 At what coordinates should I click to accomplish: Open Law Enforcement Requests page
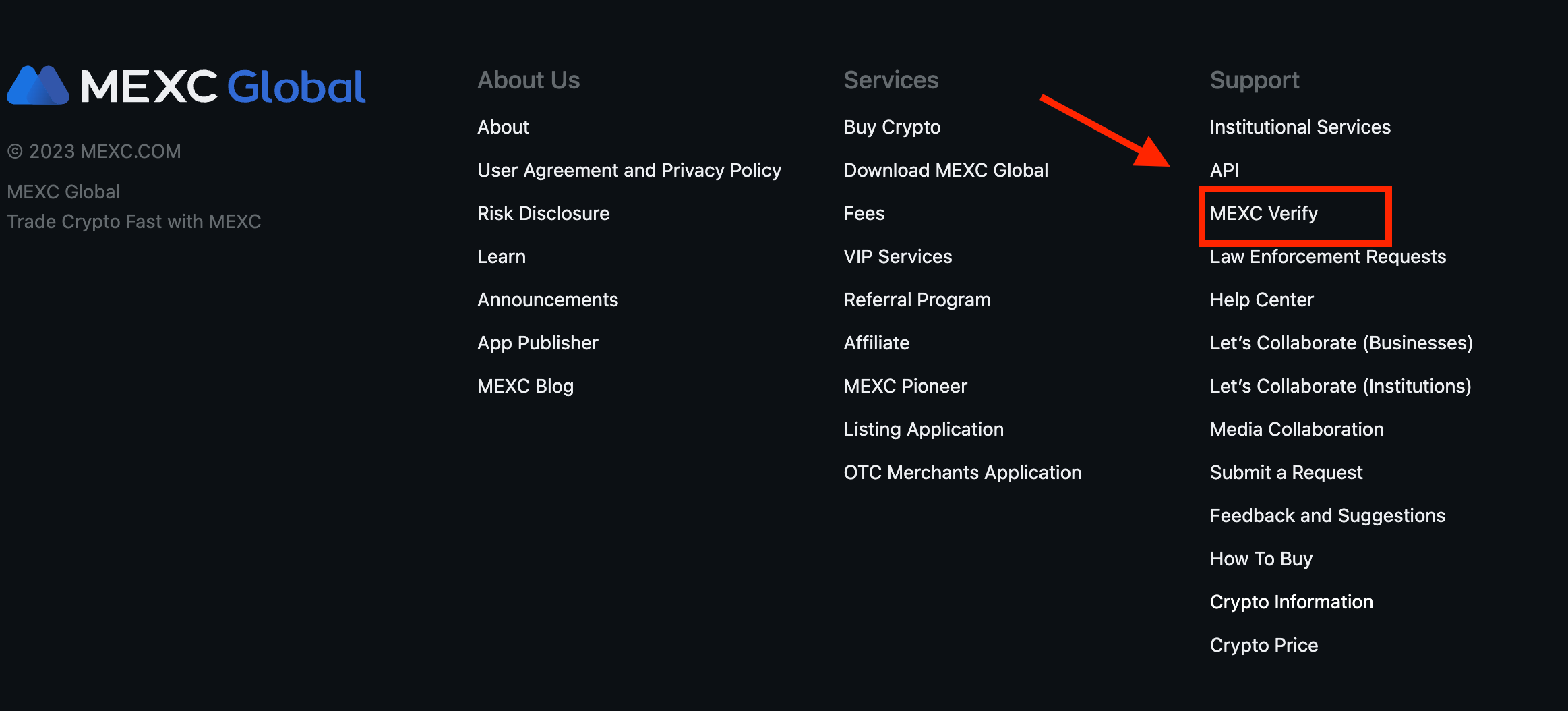pos(1327,257)
